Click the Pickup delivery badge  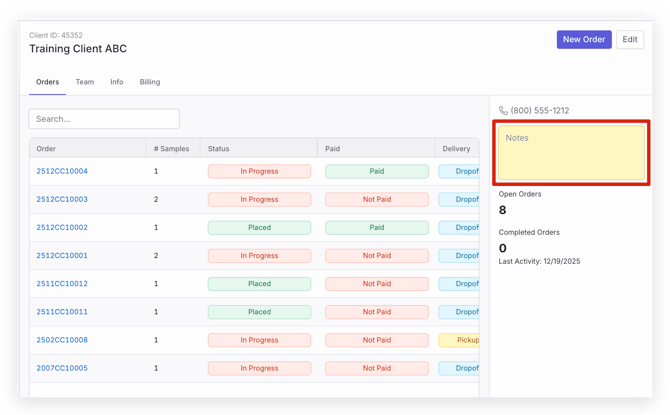463,340
